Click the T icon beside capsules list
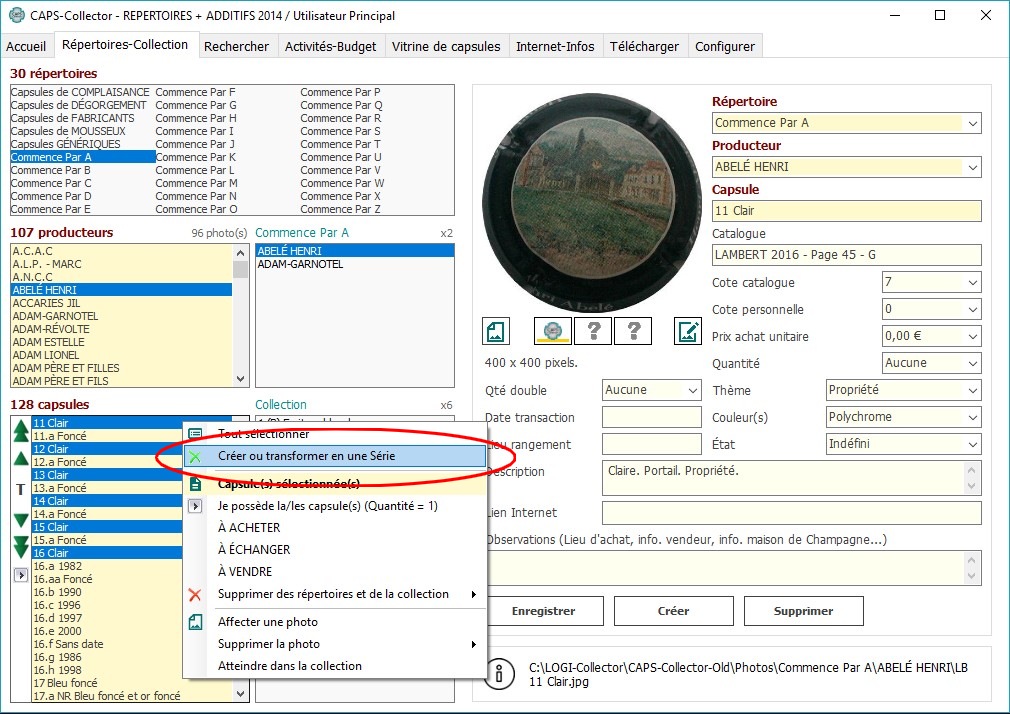The height and width of the screenshot is (714, 1010). tap(21, 489)
